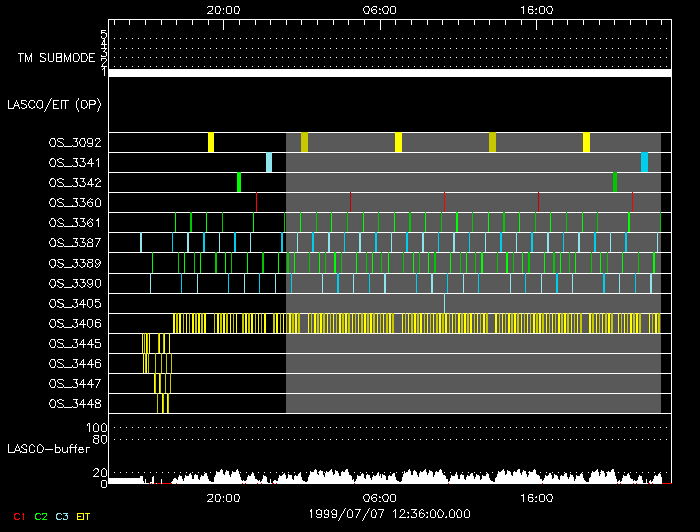
Task: Select the EIT legend entry
Action: [x=84, y=516]
